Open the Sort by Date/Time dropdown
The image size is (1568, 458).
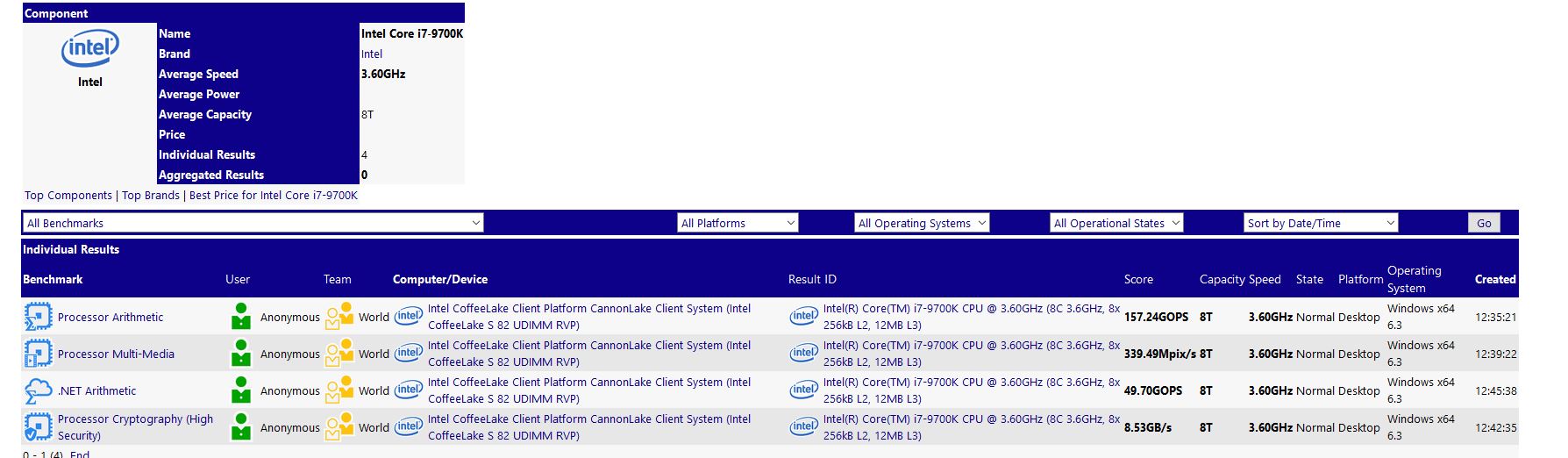(1321, 223)
